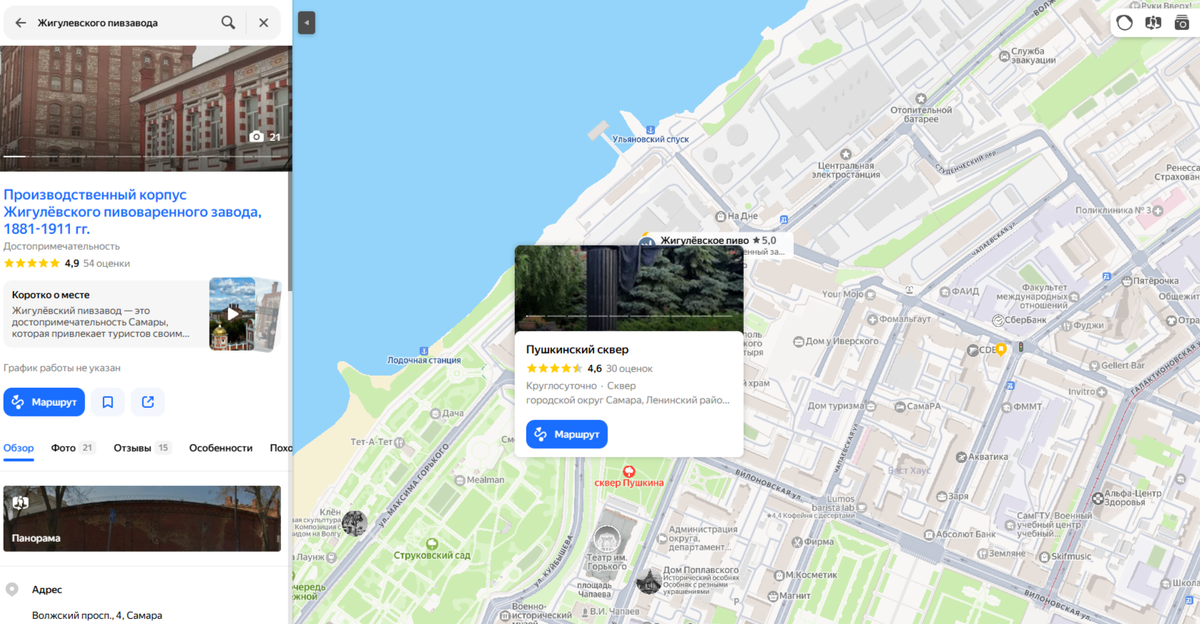Click the 'На Дне' map marker
Screen dimensions: 1200x624
(720, 215)
